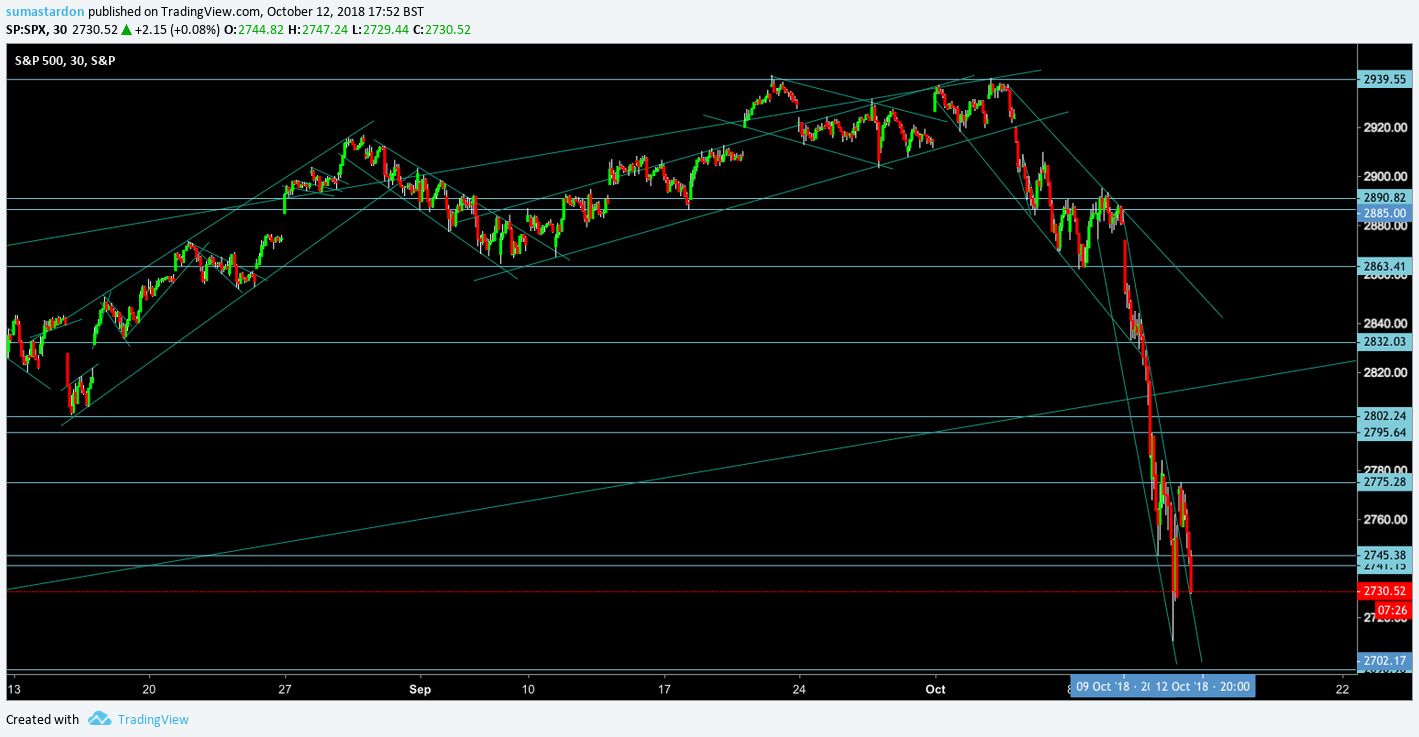Click the TradingView cloud logo icon
The image size is (1419, 737).
[x=99, y=718]
